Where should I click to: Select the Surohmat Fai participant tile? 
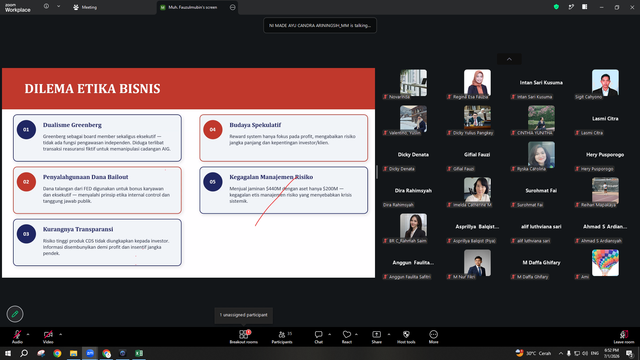541,192
